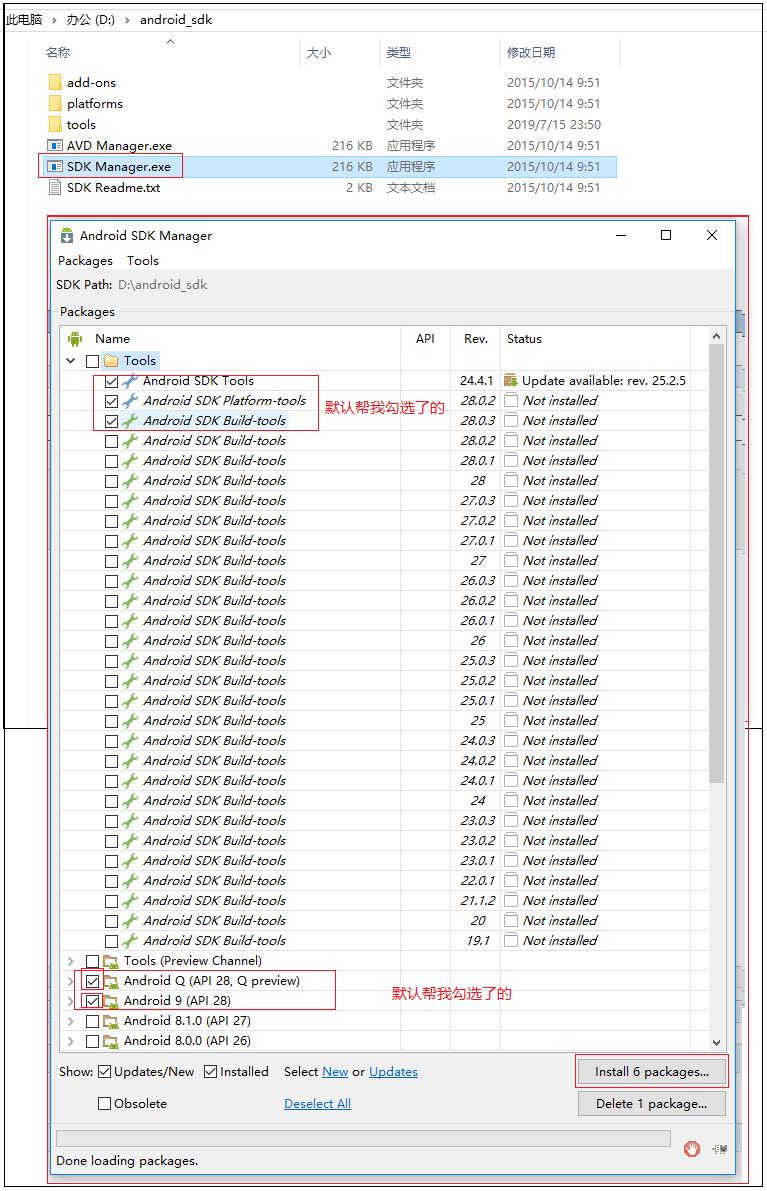
Task: Expand the Android Q (API 28, Q preview) group
Action: point(71,981)
